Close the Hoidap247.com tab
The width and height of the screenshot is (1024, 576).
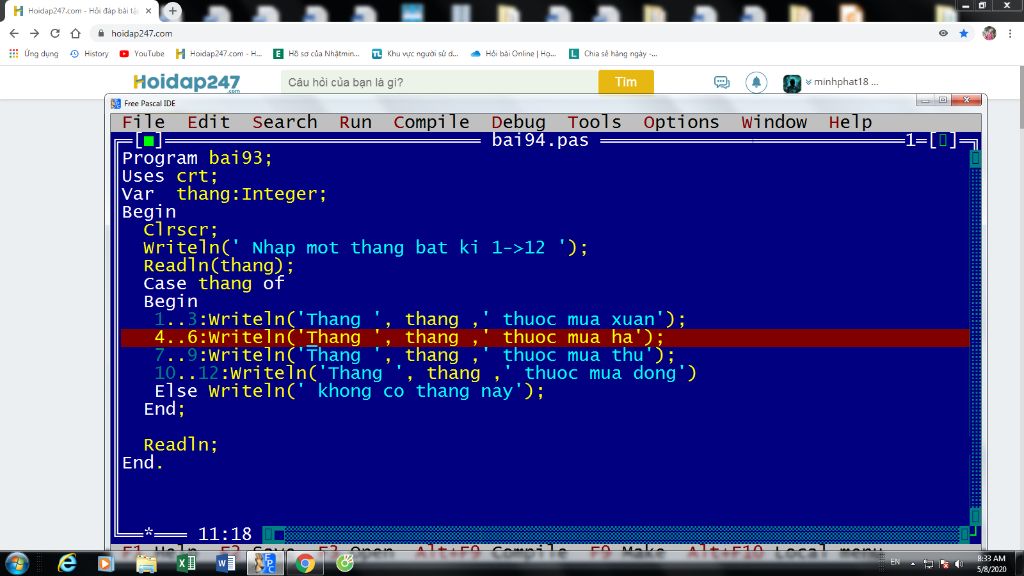click(148, 11)
